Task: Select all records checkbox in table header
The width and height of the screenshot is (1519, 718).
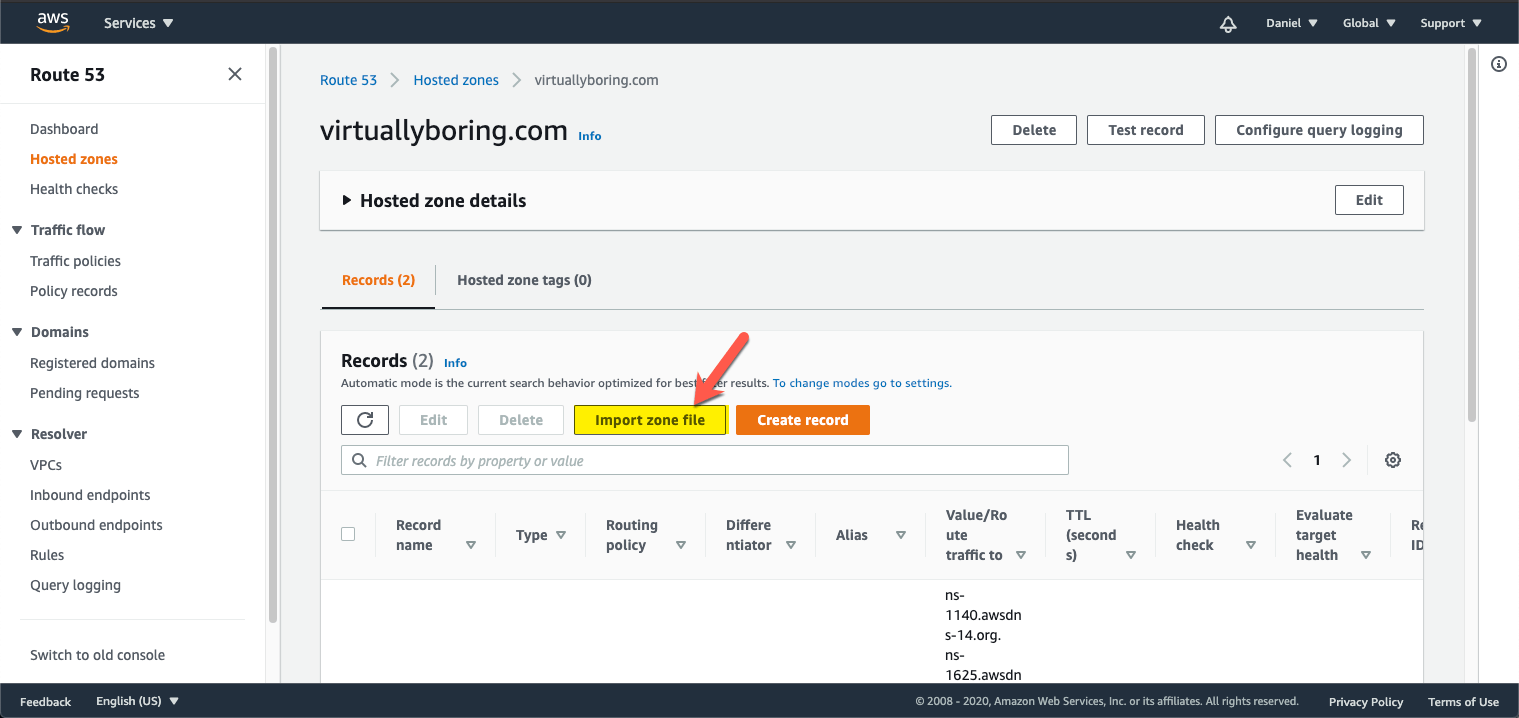Action: [x=348, y=534]
